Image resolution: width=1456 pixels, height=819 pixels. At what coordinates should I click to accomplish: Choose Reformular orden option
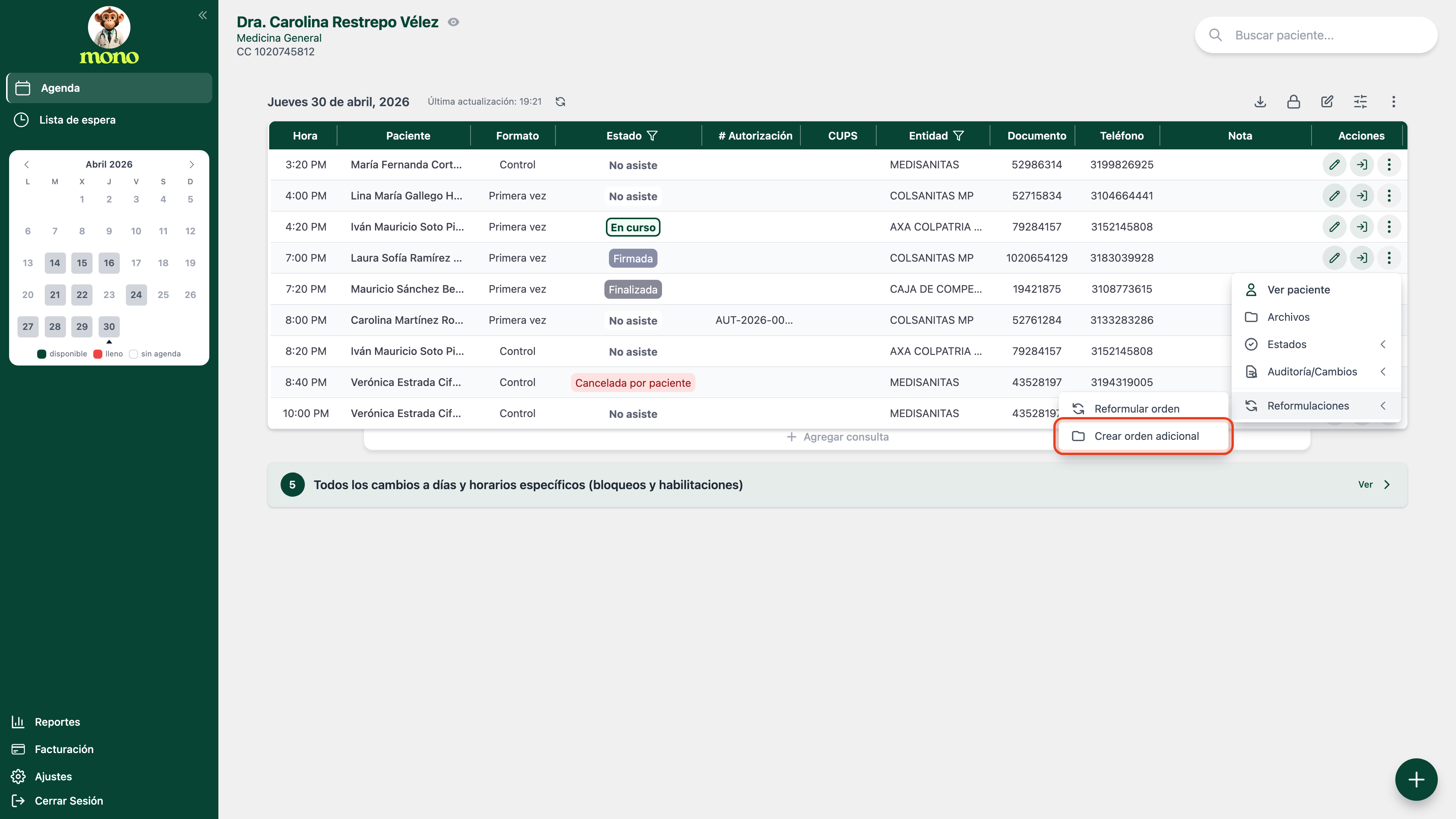(1144, 409)
